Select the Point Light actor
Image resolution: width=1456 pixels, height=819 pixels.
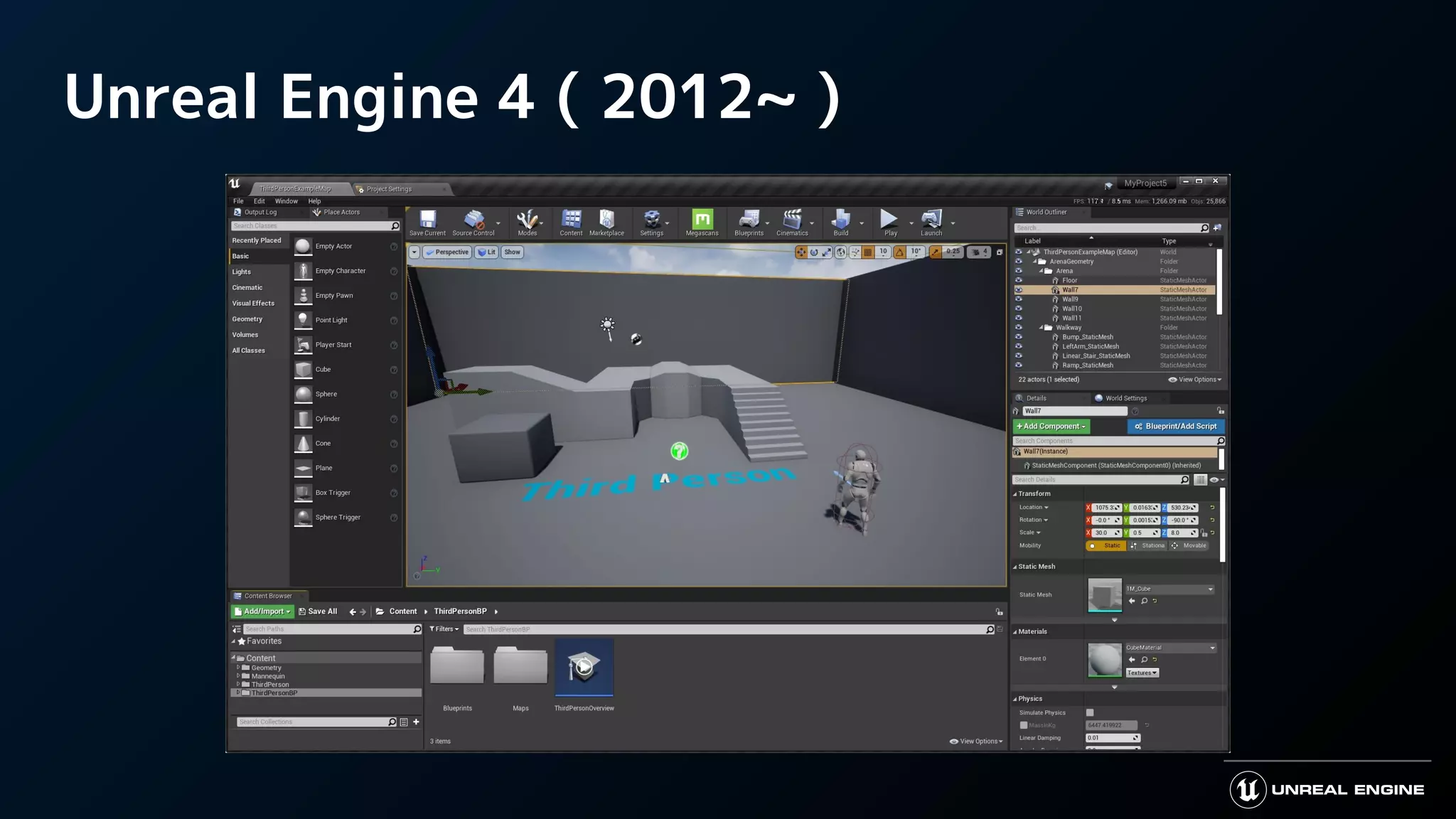(x=346, y=320)
